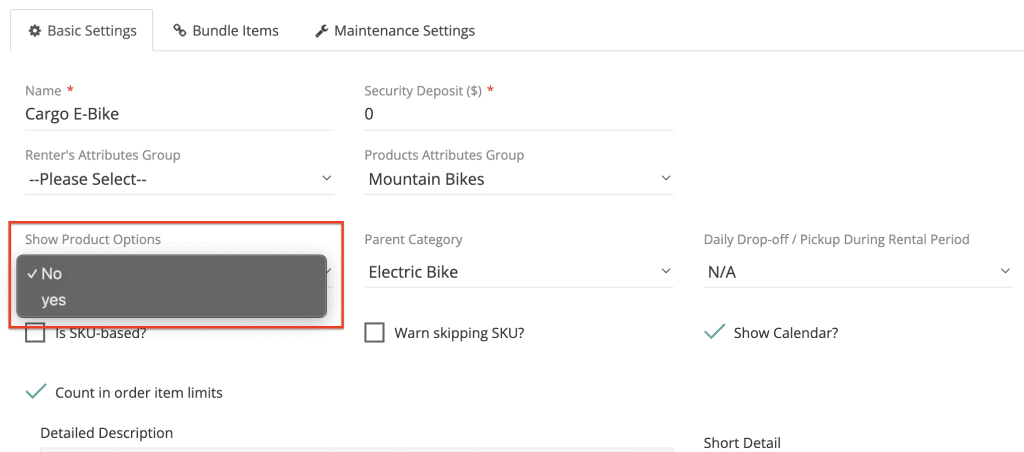Click the Detailed Description text area

(x=355, y=448)
